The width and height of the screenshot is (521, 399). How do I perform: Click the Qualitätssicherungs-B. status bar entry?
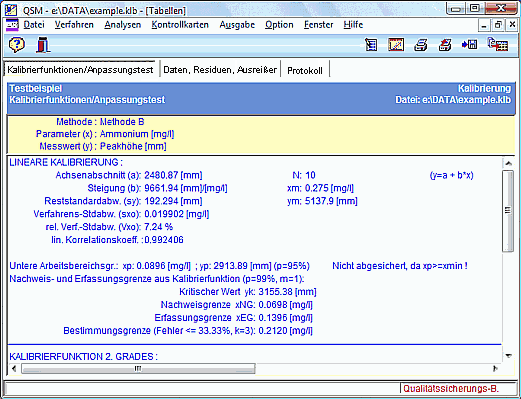451,388
